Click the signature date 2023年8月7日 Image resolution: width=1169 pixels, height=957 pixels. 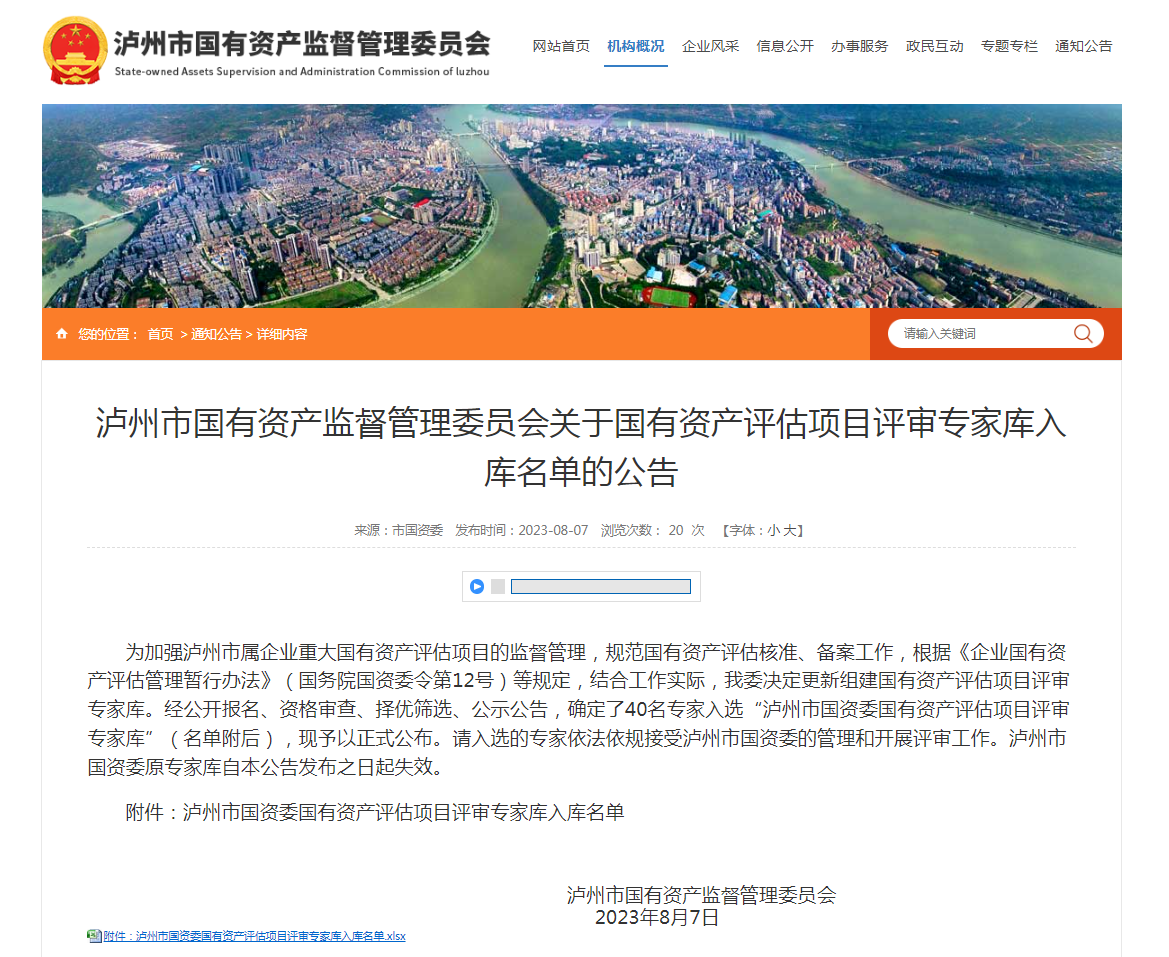(x=657, y=917)
